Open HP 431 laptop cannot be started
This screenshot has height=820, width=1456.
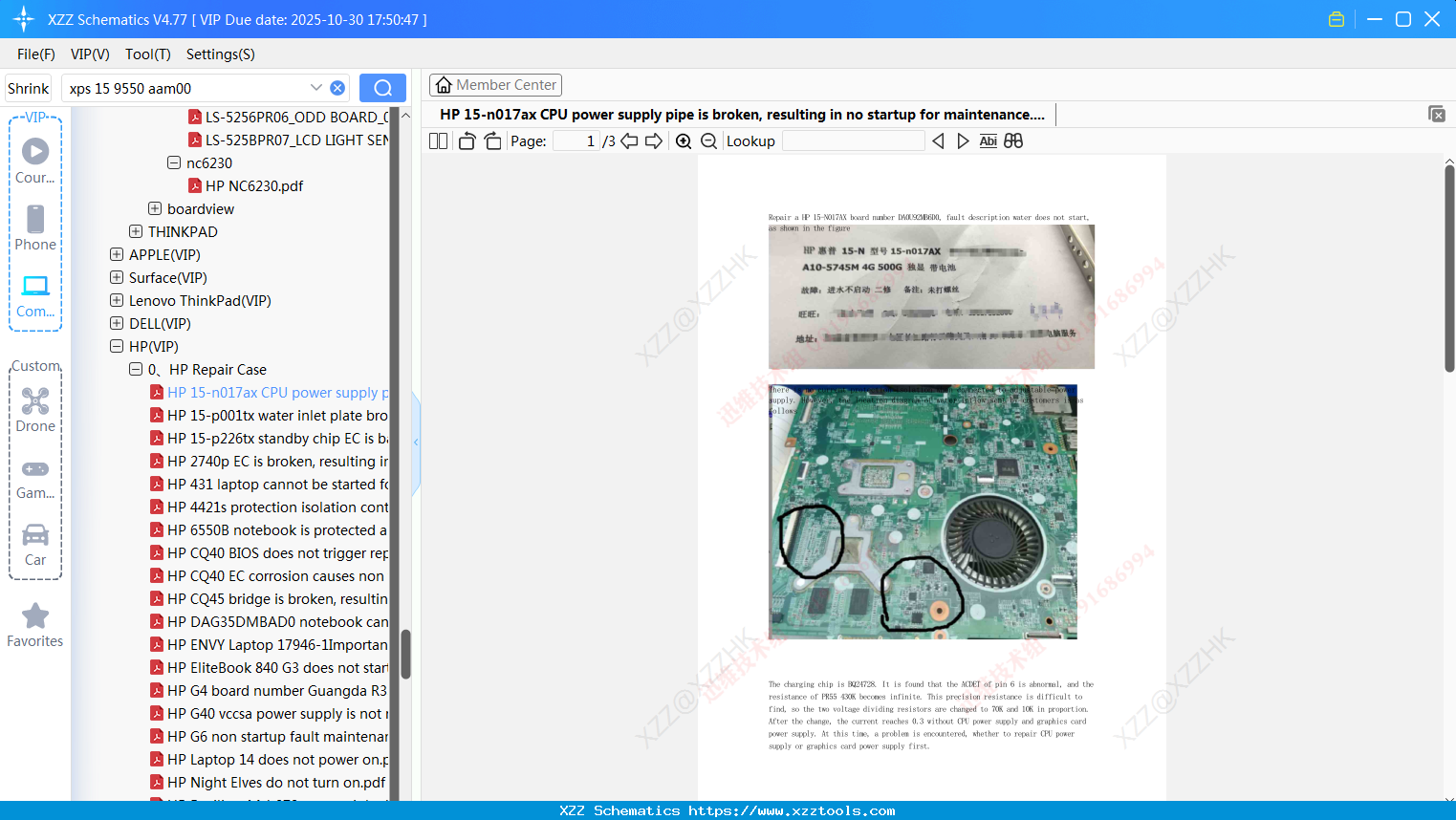[270, 484]
